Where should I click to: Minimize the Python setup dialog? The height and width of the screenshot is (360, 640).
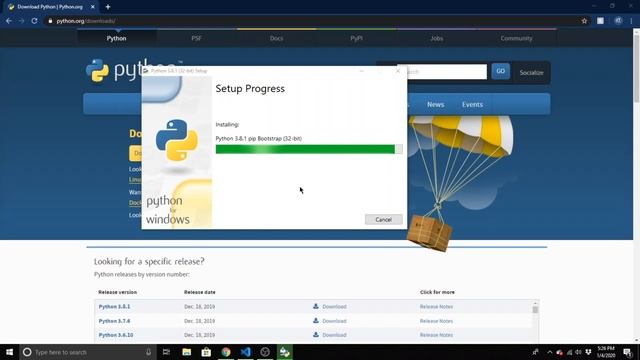[x=362, y=71]
